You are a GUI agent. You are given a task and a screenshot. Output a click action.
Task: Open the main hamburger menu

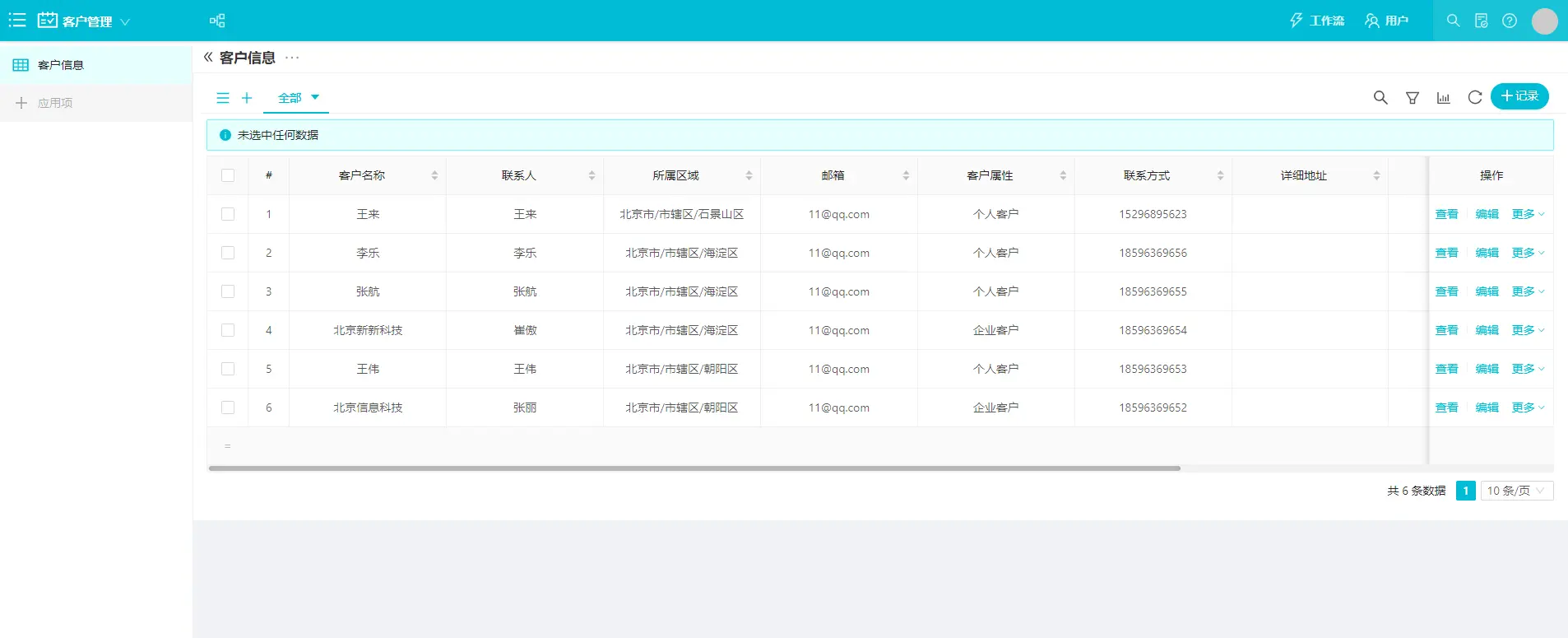(x=17, y=20)
